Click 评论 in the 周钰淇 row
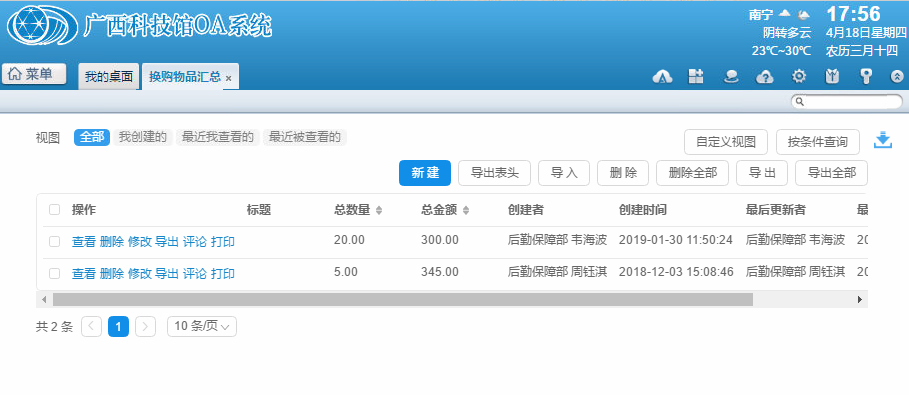 click(x=195, y=274)
